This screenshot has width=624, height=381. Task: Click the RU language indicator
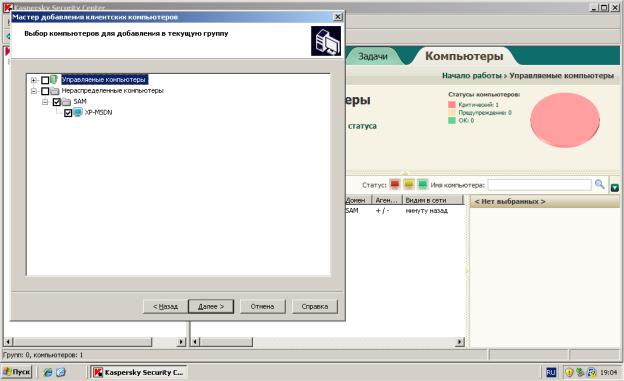click(x=551, y=372)
